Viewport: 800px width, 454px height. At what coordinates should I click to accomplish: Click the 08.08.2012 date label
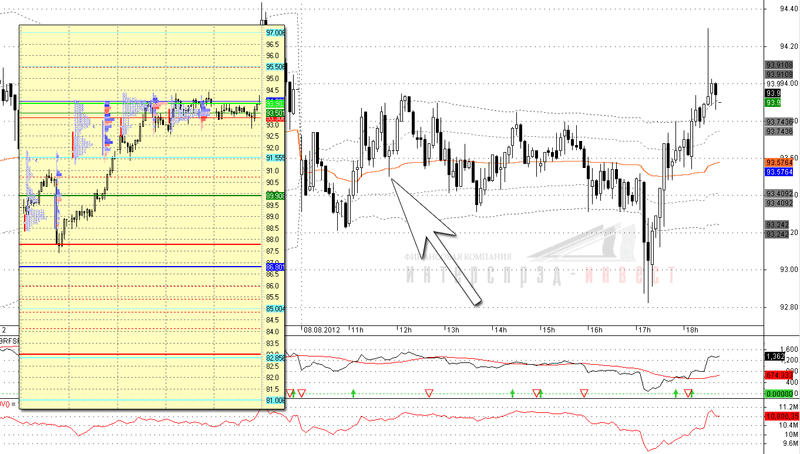[321, 330]
